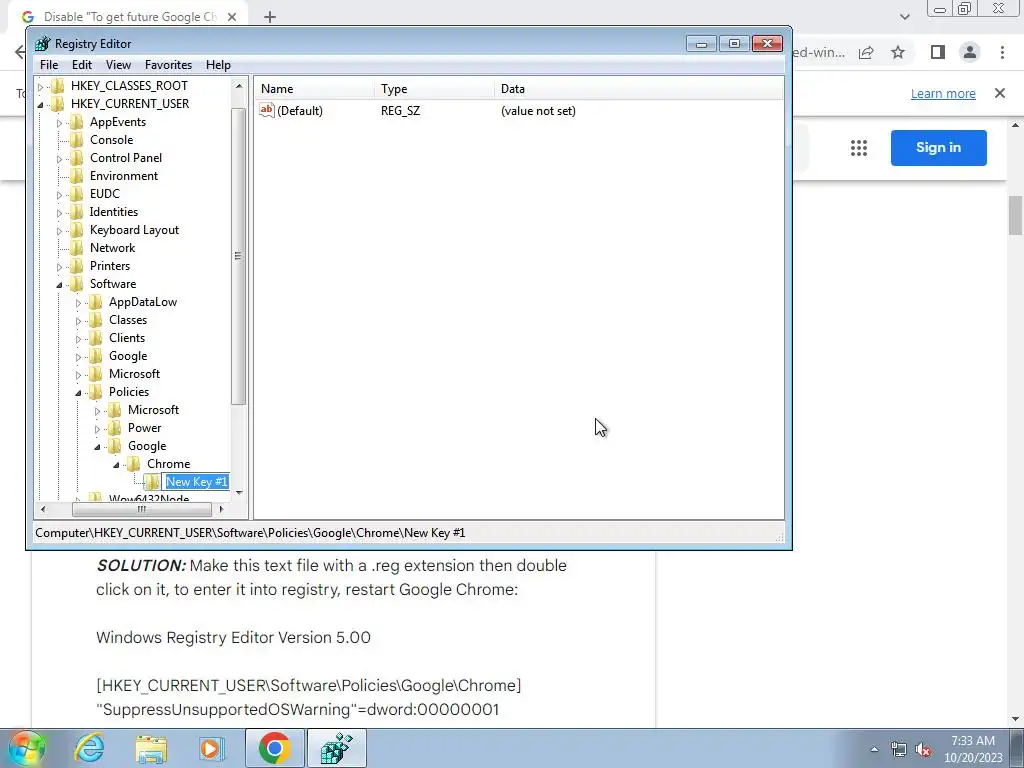The image size is (1024, 768).
Task: Open the Google apps grid icon
Action: point(859,148)
